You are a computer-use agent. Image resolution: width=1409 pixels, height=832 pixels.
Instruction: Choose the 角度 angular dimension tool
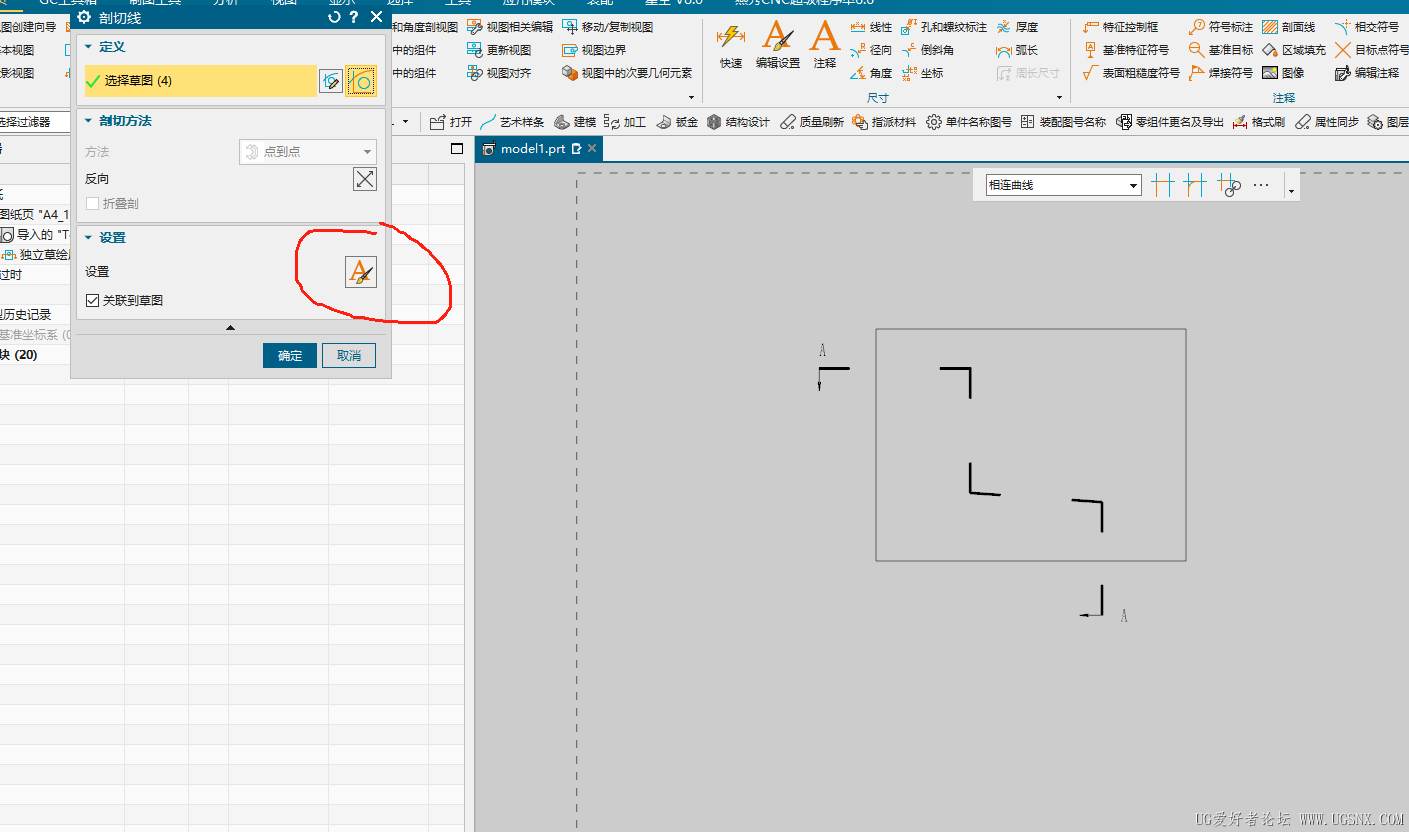(x=871, y=73)
